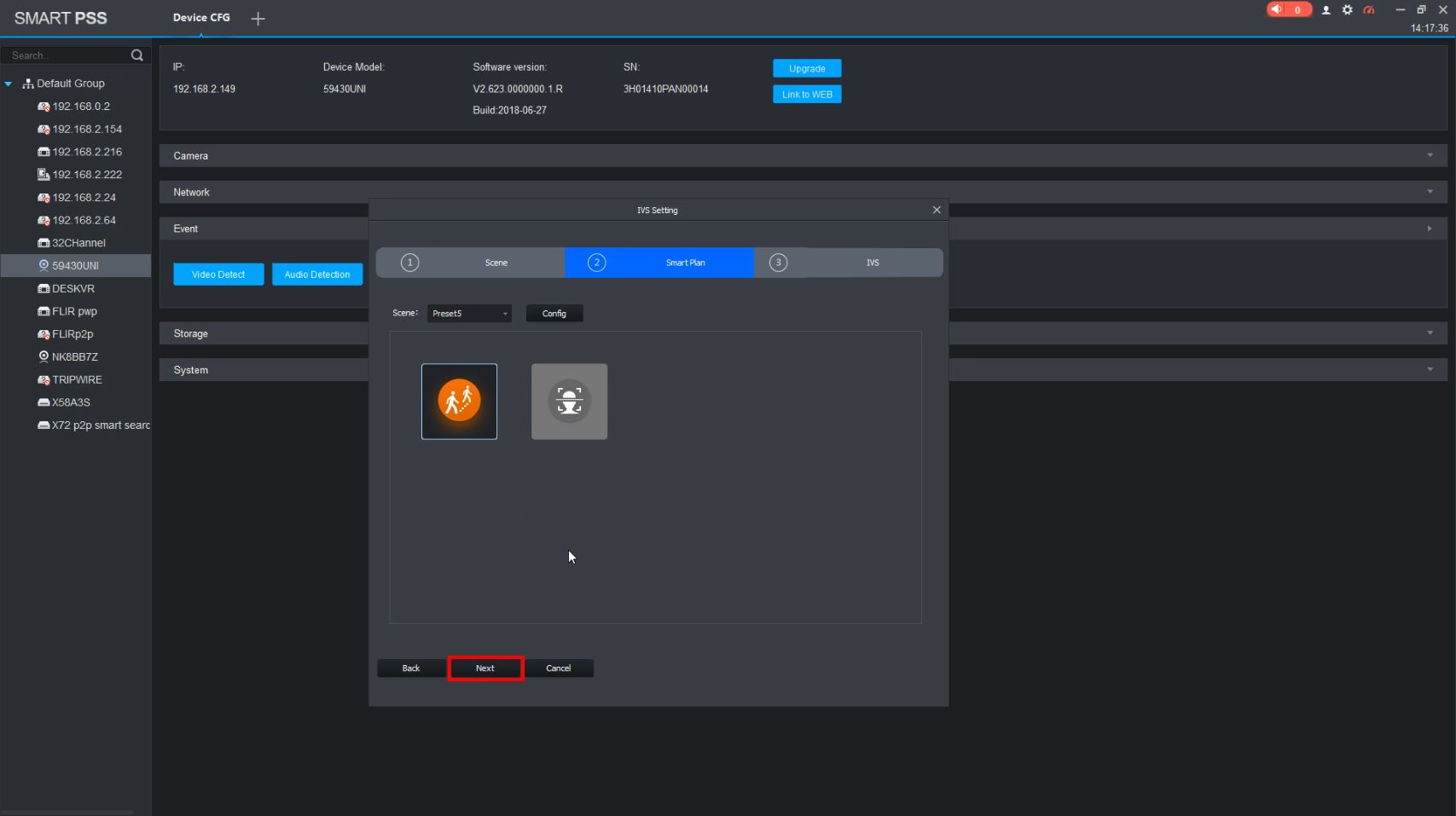Expand the Camera section
This screenshot has width=1456, height=816.
[x=803, y=155]
